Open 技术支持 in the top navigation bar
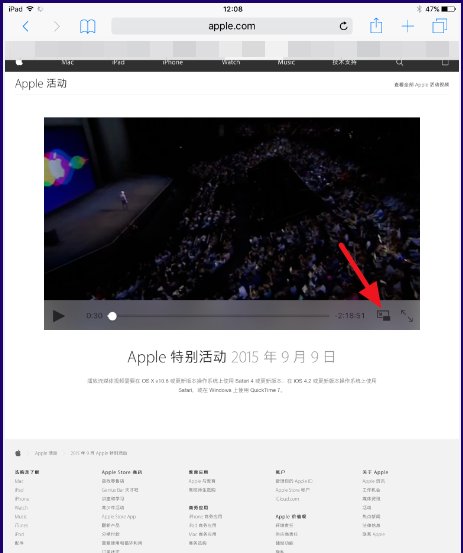Viewport: 463px width, 553px height. point(344,62)
